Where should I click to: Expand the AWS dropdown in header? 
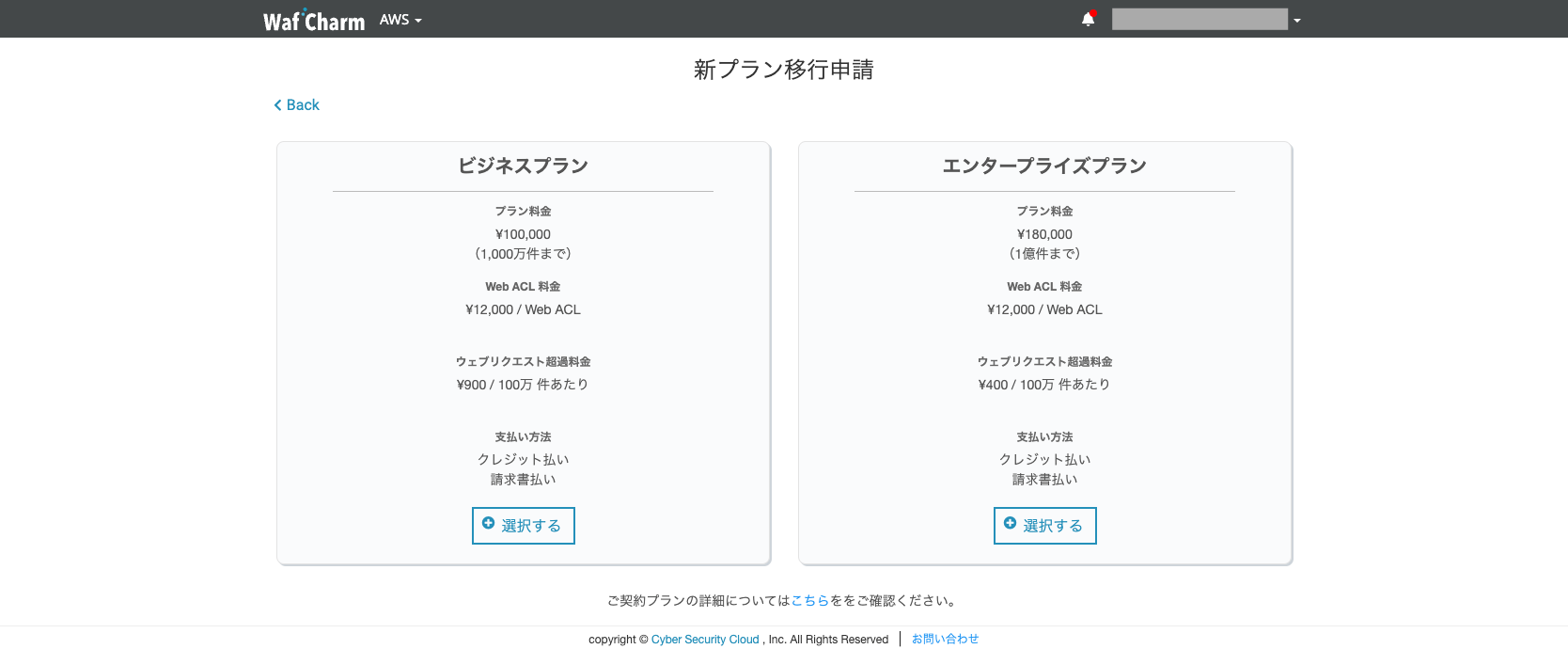coord(400,20)
